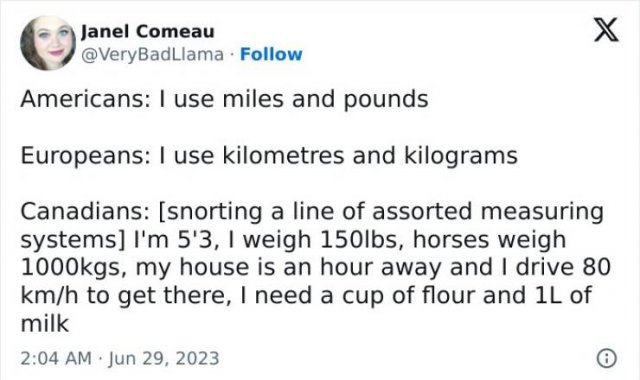The height and width of the screenshot is (380, 640).
Task: Click the bracketed word [snorting
Action: coord(210,212)
